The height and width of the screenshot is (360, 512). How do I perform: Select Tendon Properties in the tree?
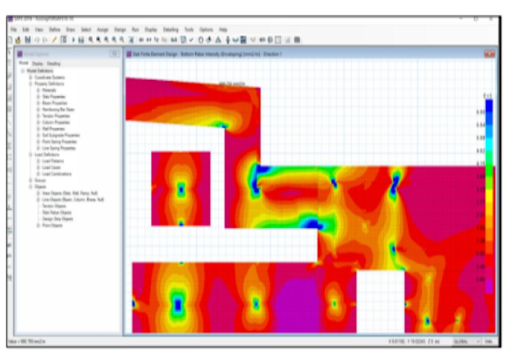(56, 116)
